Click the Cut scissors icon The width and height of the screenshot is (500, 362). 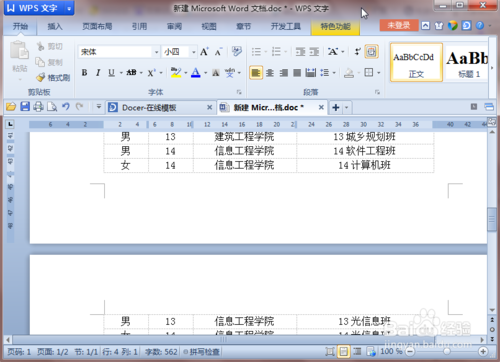click(40, 46)
